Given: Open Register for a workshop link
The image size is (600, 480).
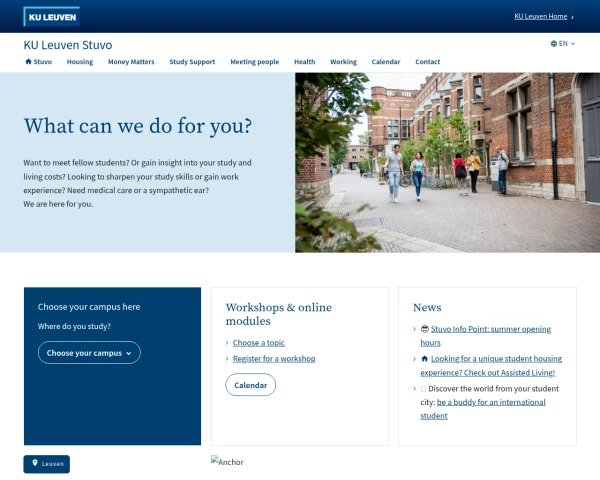Looking at the screenshot, I should tap(274, 359).
